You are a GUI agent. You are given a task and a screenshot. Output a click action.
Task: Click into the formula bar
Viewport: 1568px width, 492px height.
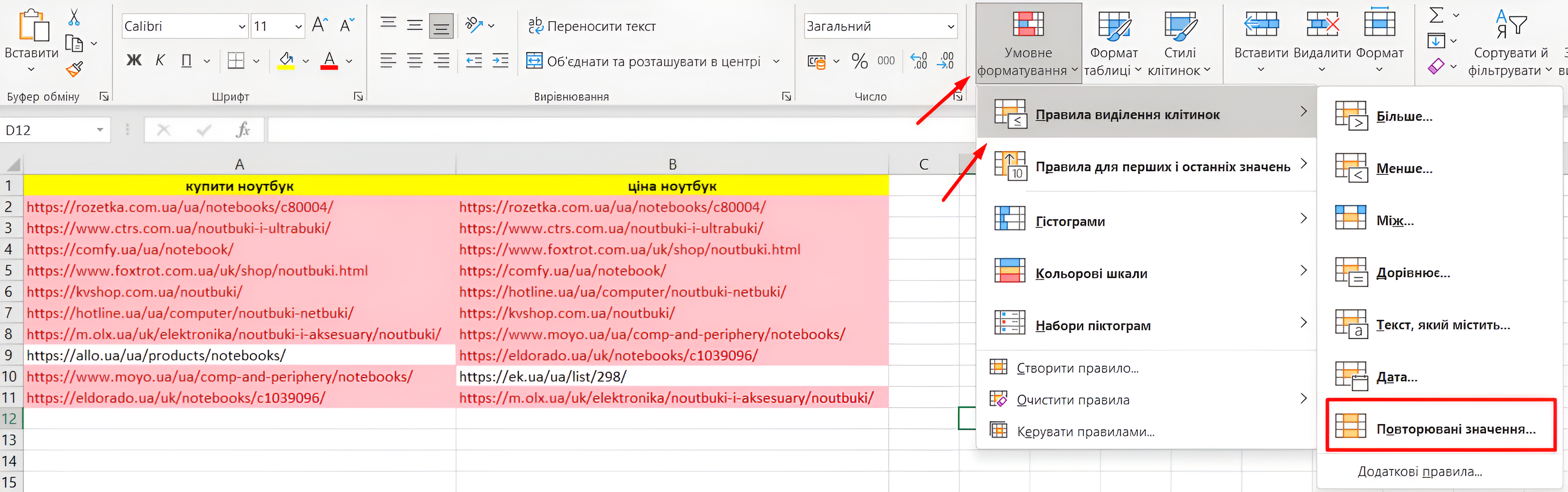[x=621, y=130]
